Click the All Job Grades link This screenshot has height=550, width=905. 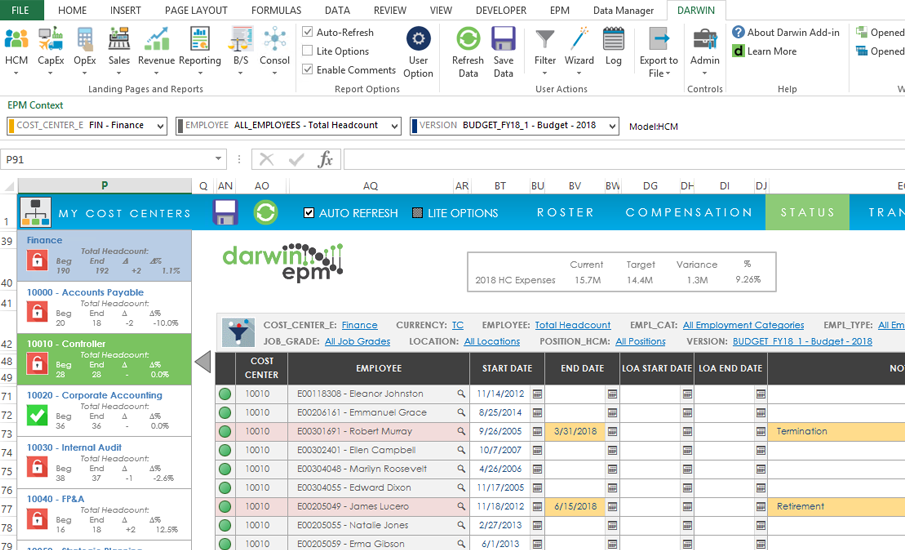coord(357,341)
